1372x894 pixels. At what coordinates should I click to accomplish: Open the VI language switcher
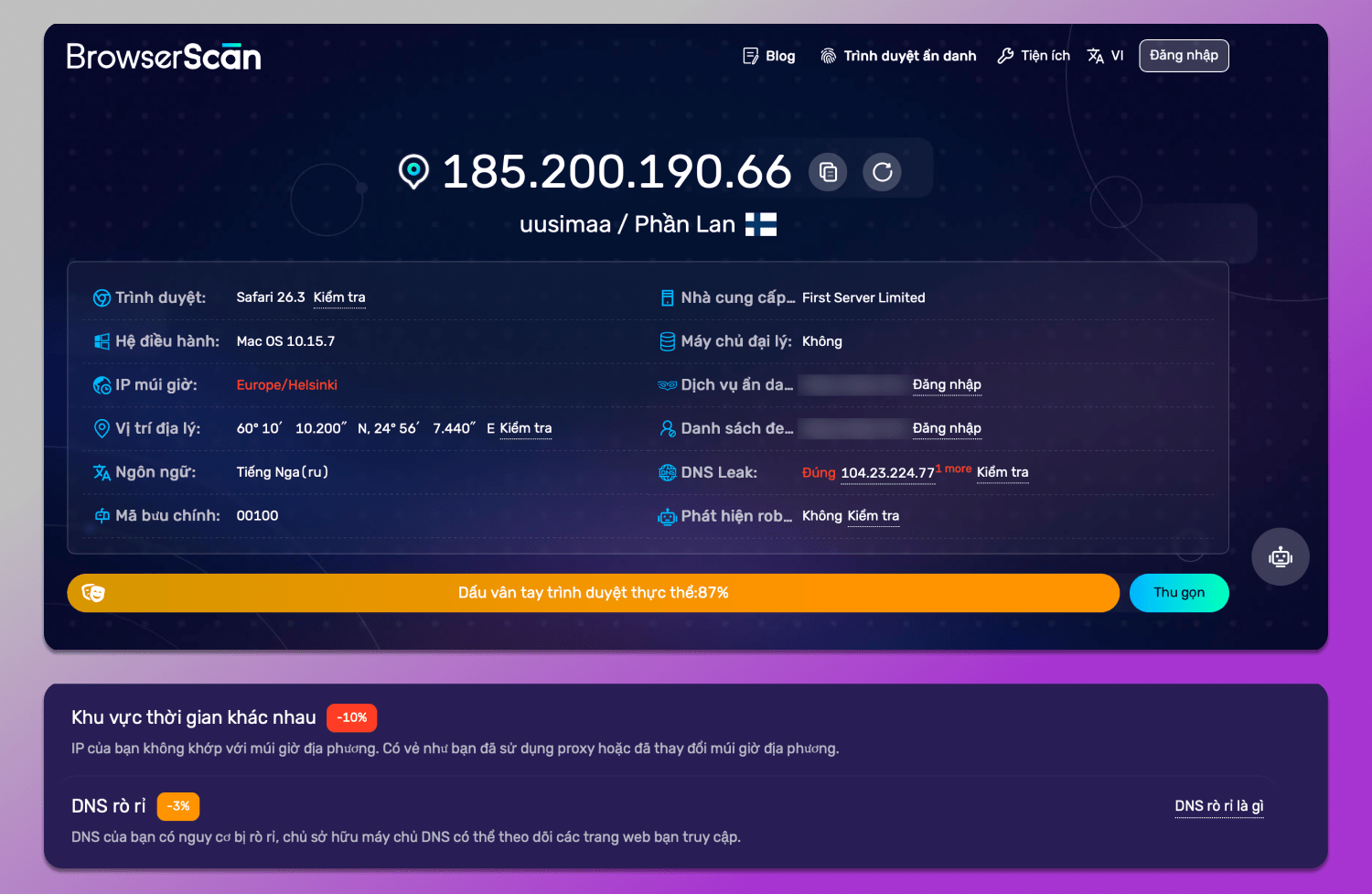pos(1105,55)
